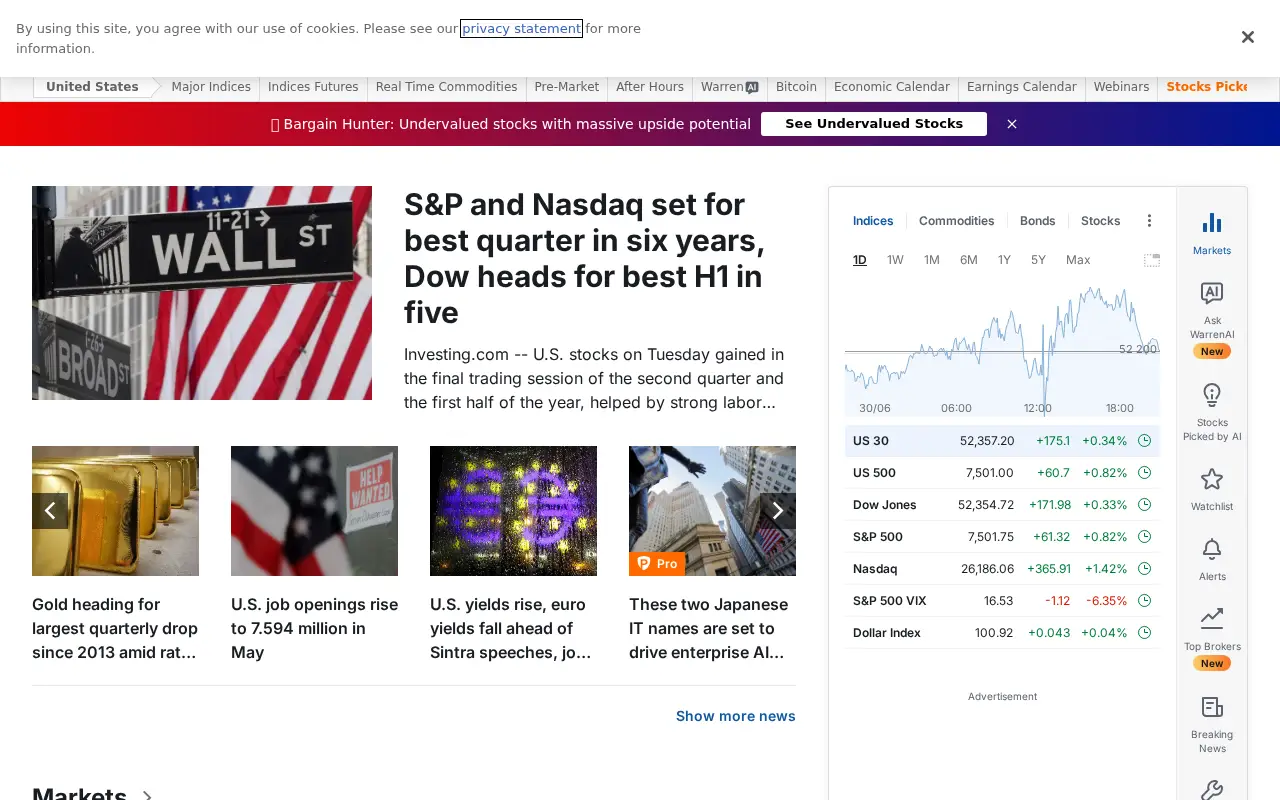Open the Indices tab
1280x800 pixels.
pyautogui.click(x=873, y=221)
